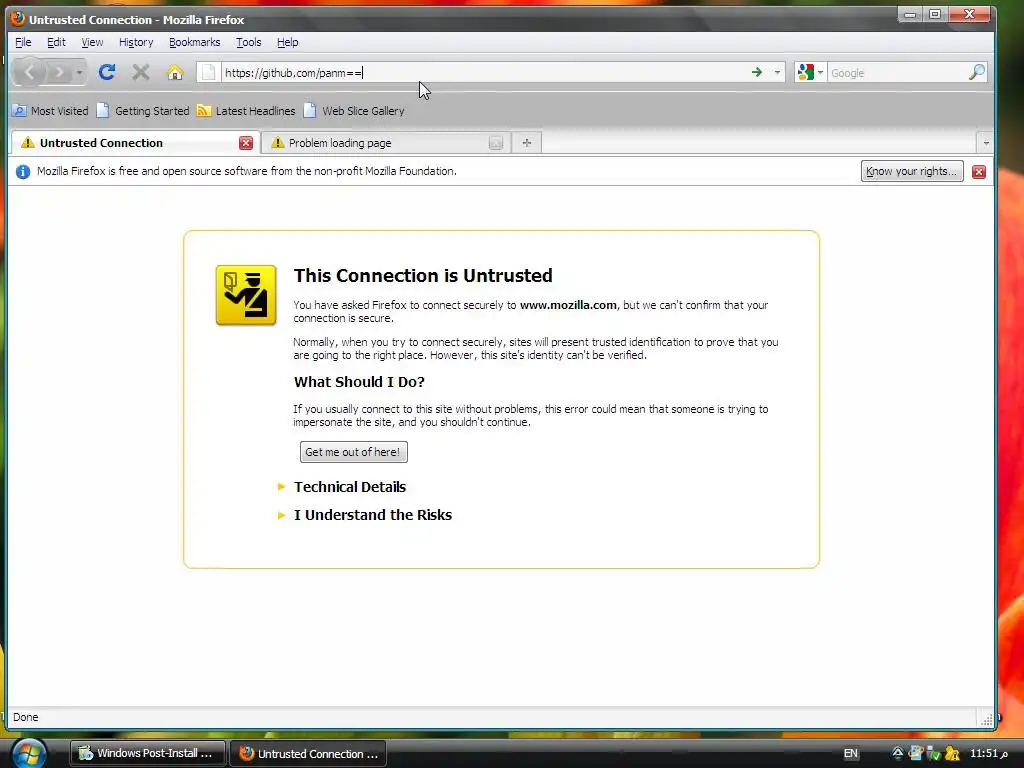Click the EN language indicator

(850, 753)
